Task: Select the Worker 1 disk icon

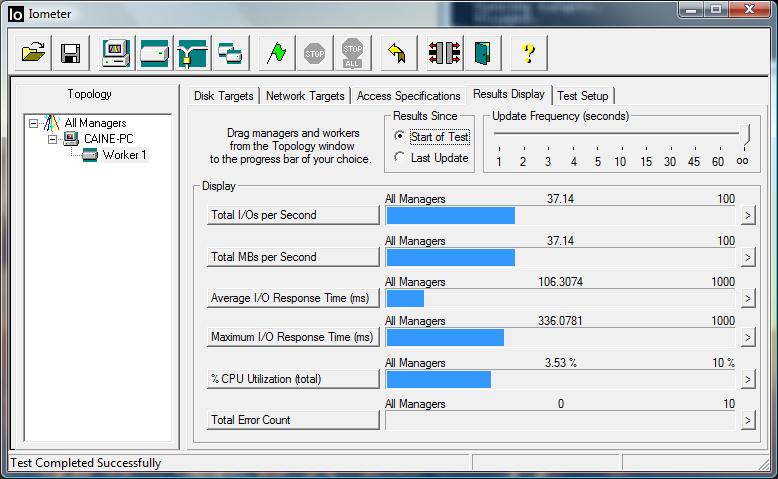Action: [x=90, y=155]
